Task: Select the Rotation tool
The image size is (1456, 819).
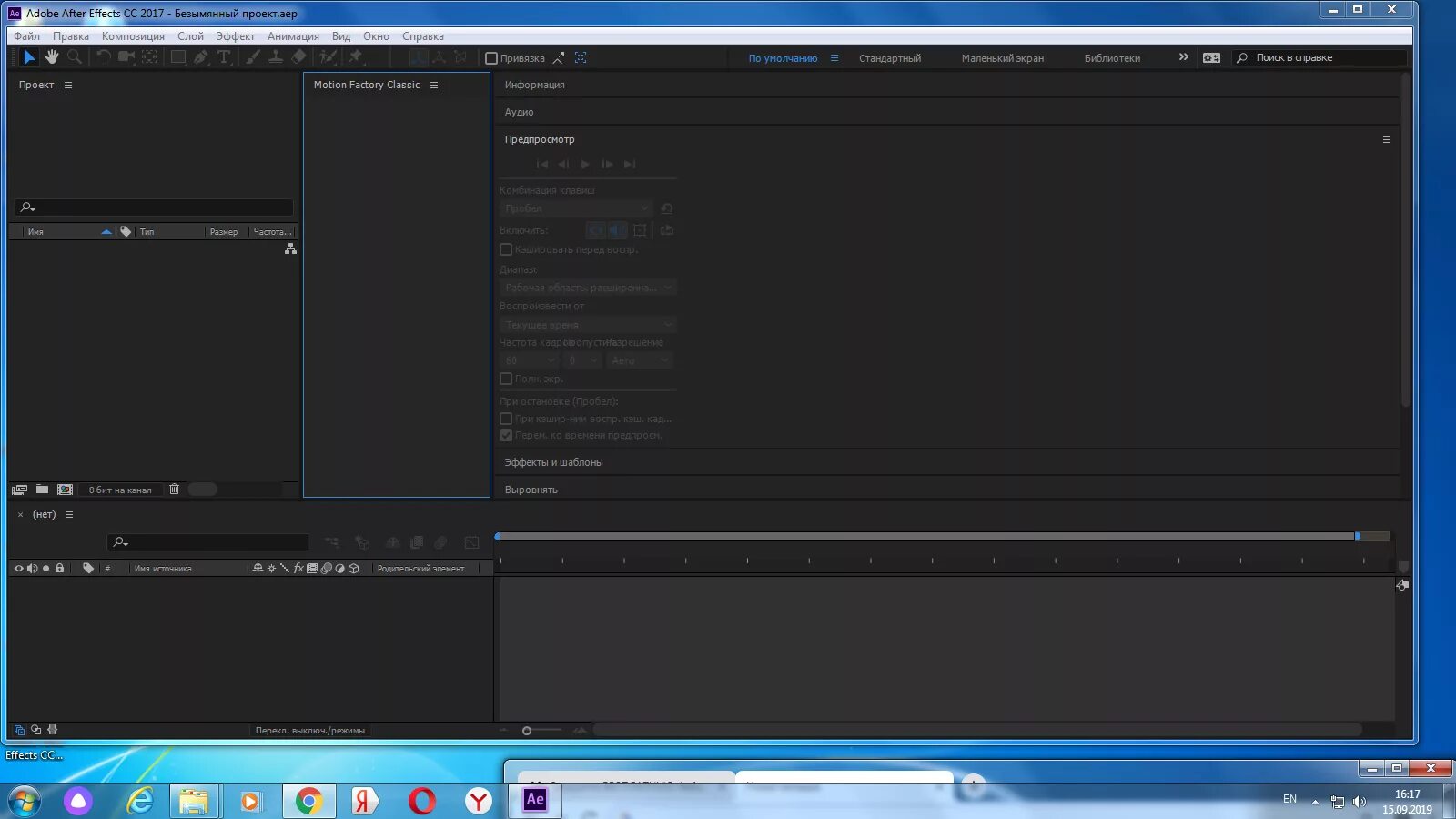Action: tap(104, 57)
